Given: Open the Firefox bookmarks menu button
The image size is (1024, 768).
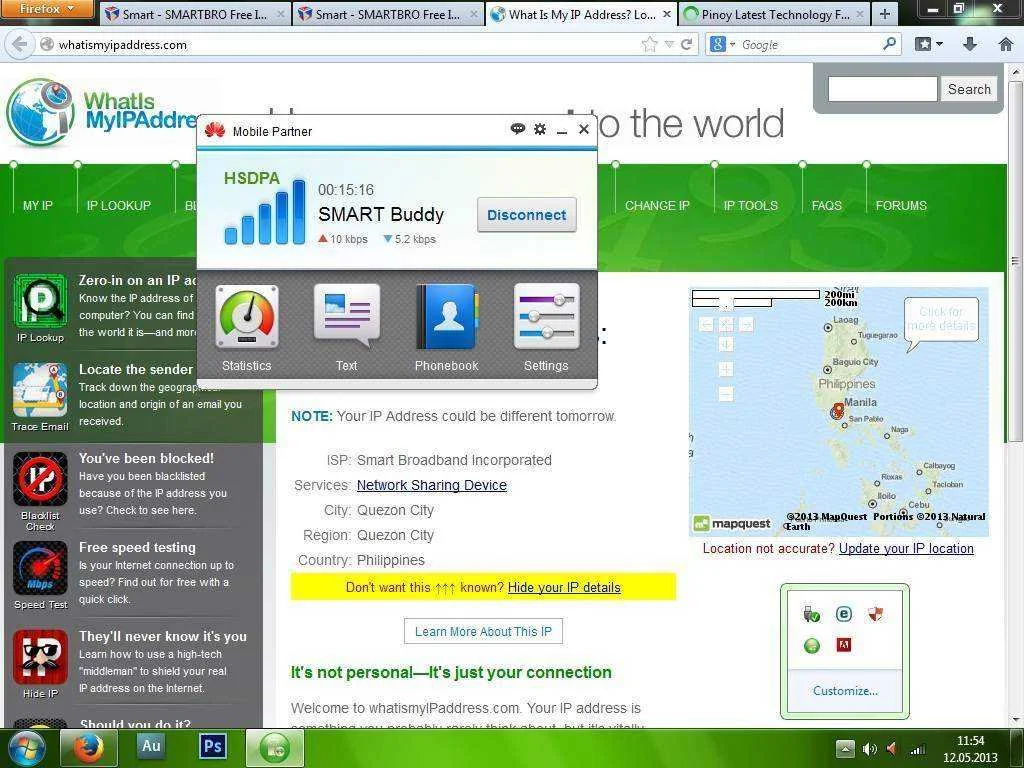Looking at the screenshot, I should (929, 44).
